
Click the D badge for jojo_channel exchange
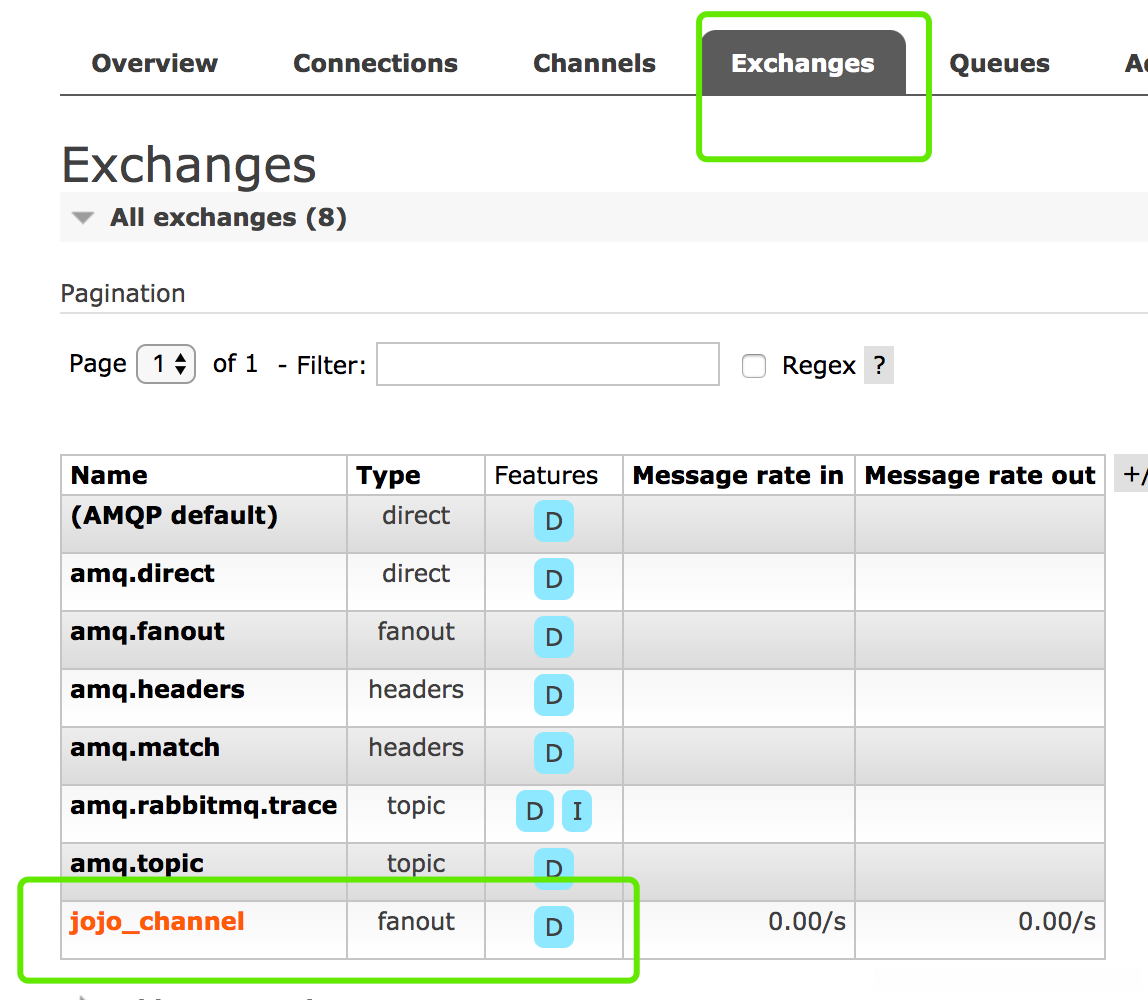[553, 927]
